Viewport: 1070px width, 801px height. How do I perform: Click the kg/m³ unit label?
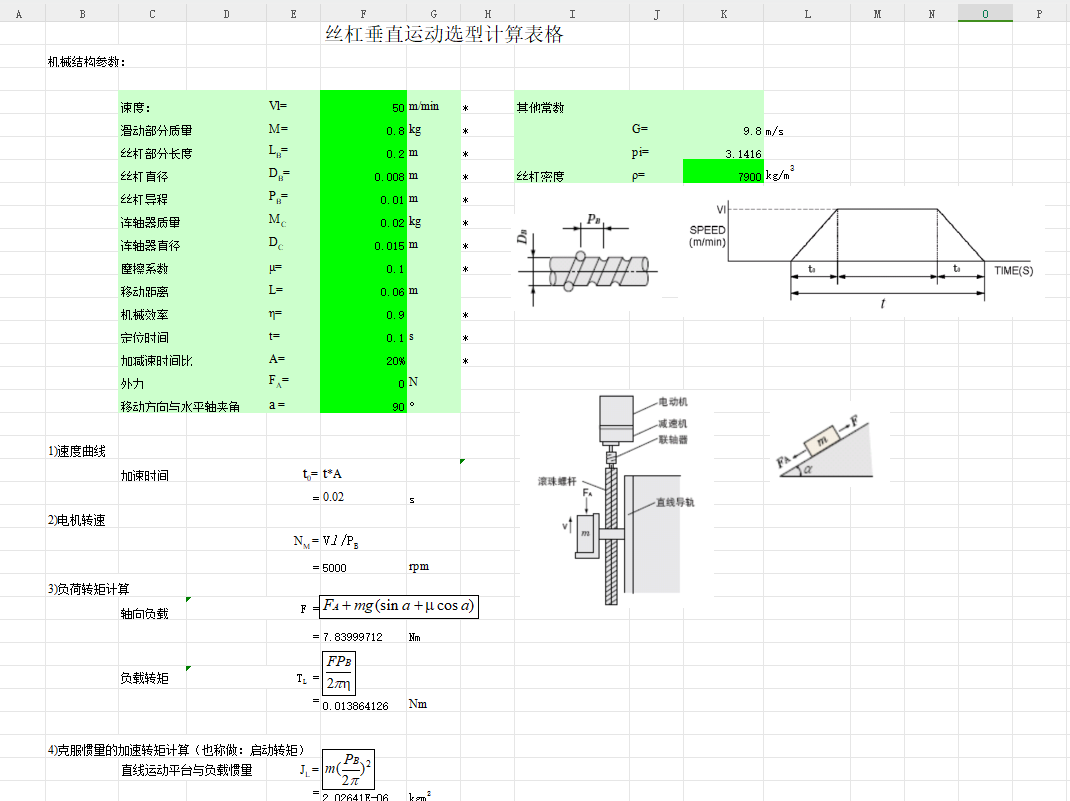[780, 173]
